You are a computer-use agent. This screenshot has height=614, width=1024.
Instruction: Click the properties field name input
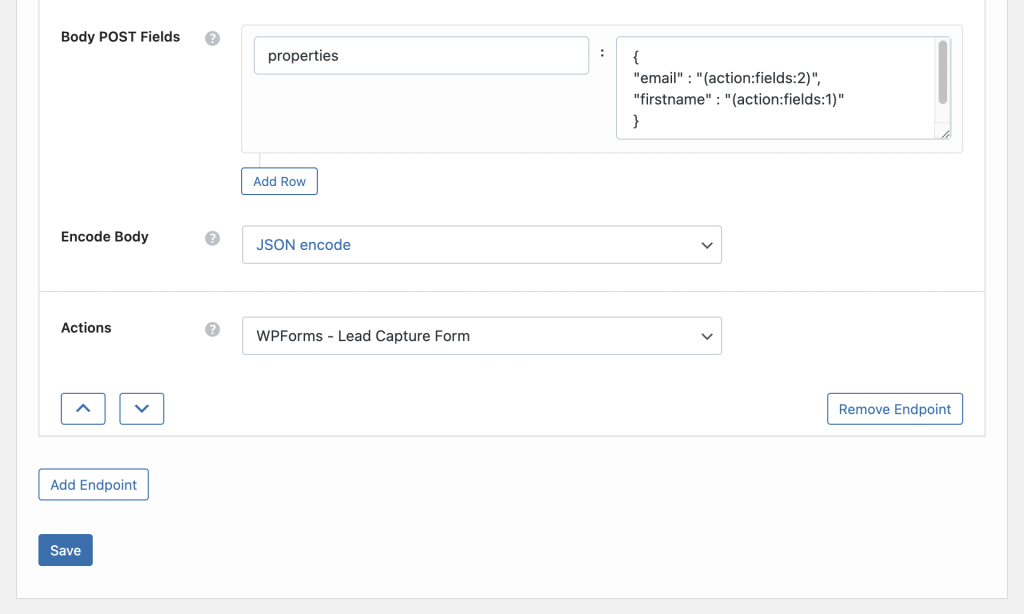pyautogui.click(x=421, y=55)
